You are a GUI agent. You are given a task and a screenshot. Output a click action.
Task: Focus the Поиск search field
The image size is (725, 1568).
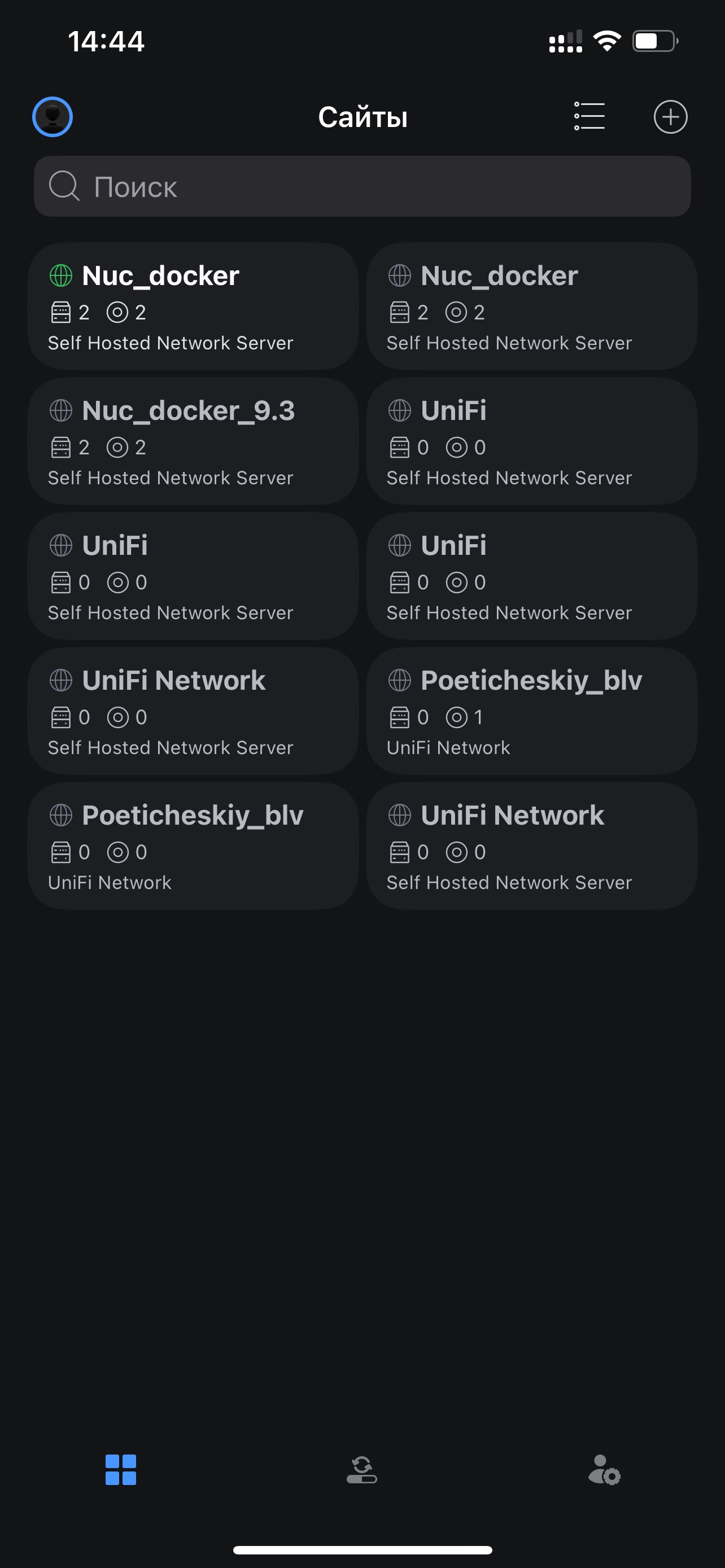(x=362, y=187)
